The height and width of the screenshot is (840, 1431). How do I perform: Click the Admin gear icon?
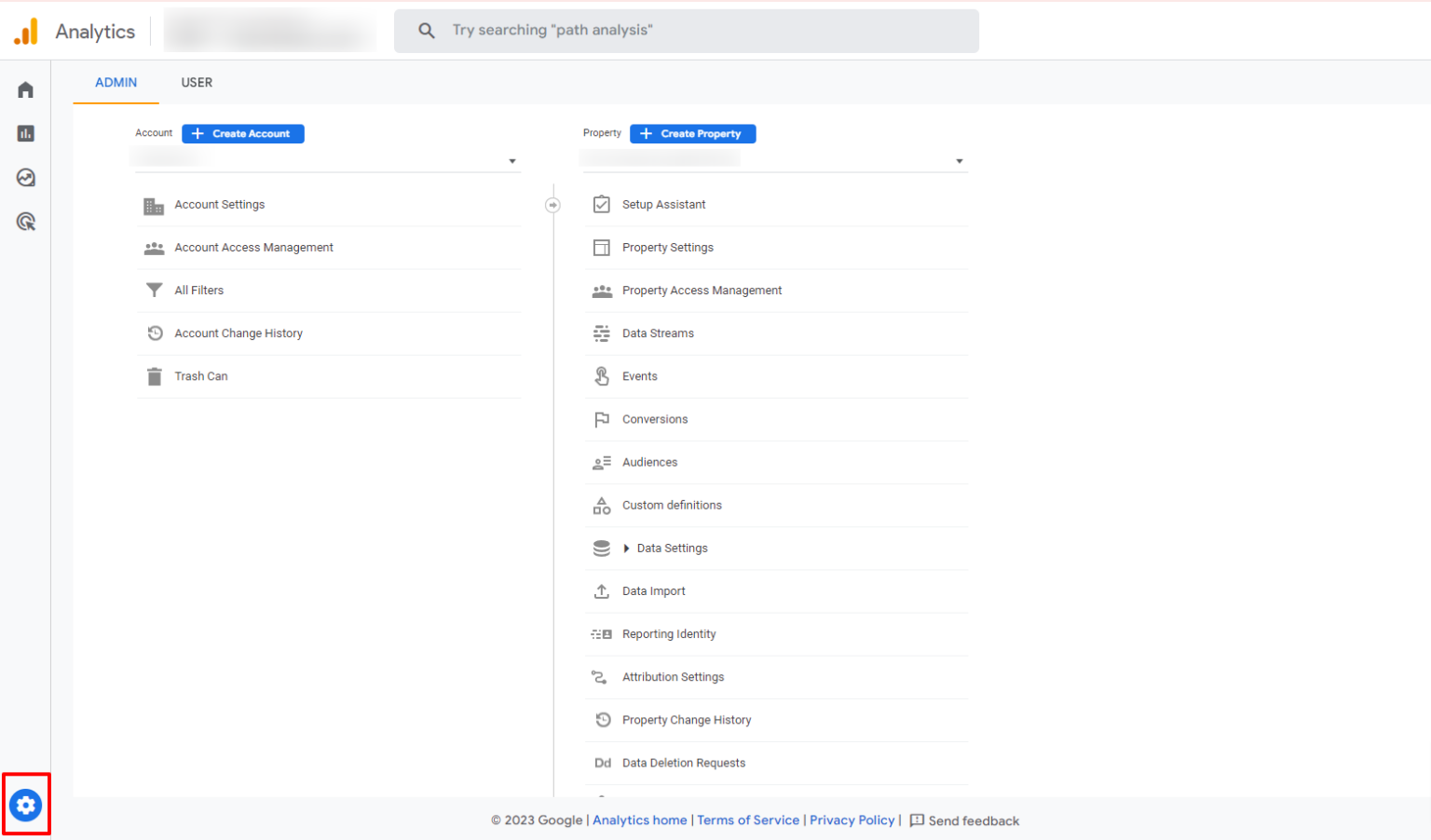coord(26,804)
